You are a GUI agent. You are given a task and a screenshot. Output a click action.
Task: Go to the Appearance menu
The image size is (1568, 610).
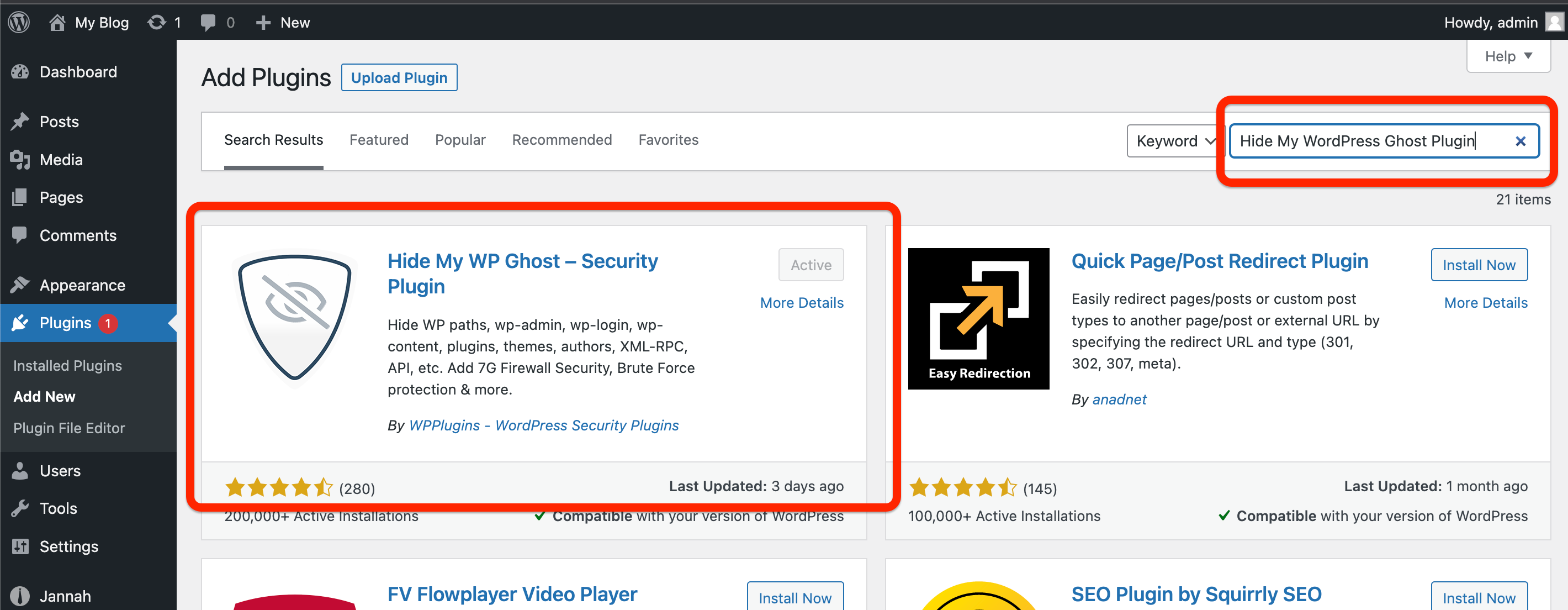tap(82, 285)
